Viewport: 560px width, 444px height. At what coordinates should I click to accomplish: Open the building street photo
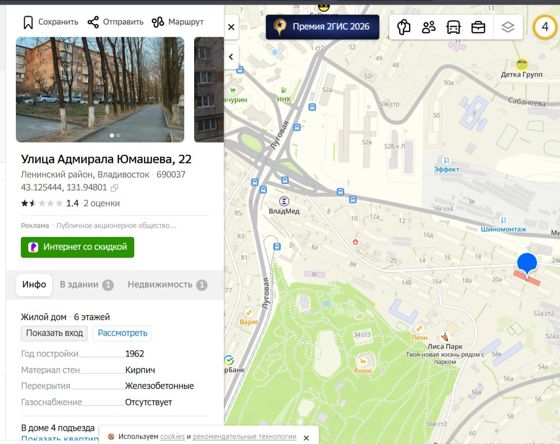coord(100,89)
